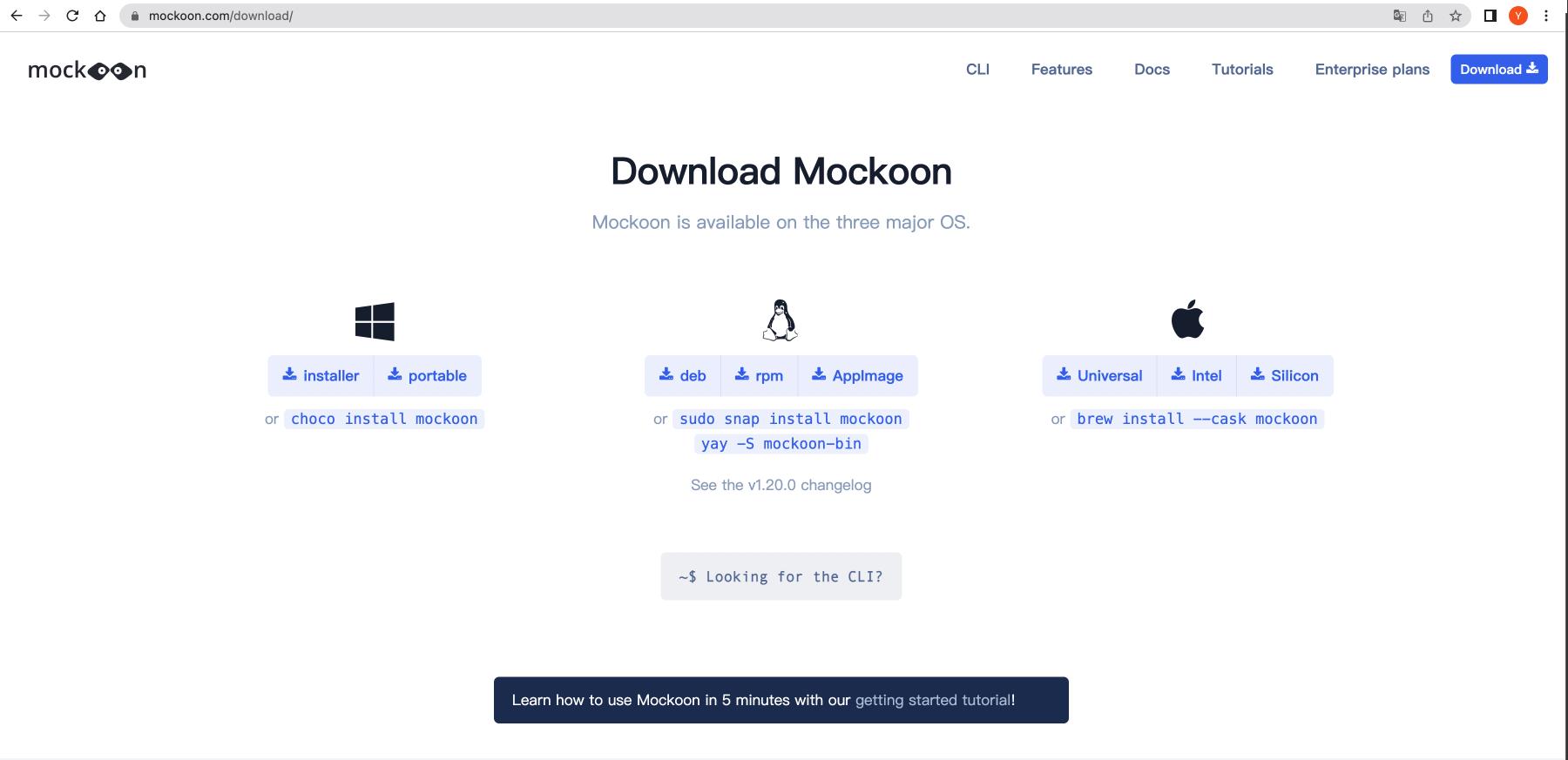This screenshot has height=760, width=1568.
Task: Click the Windows logo icon
Action: pyautogui.click(x=375, y=321)
